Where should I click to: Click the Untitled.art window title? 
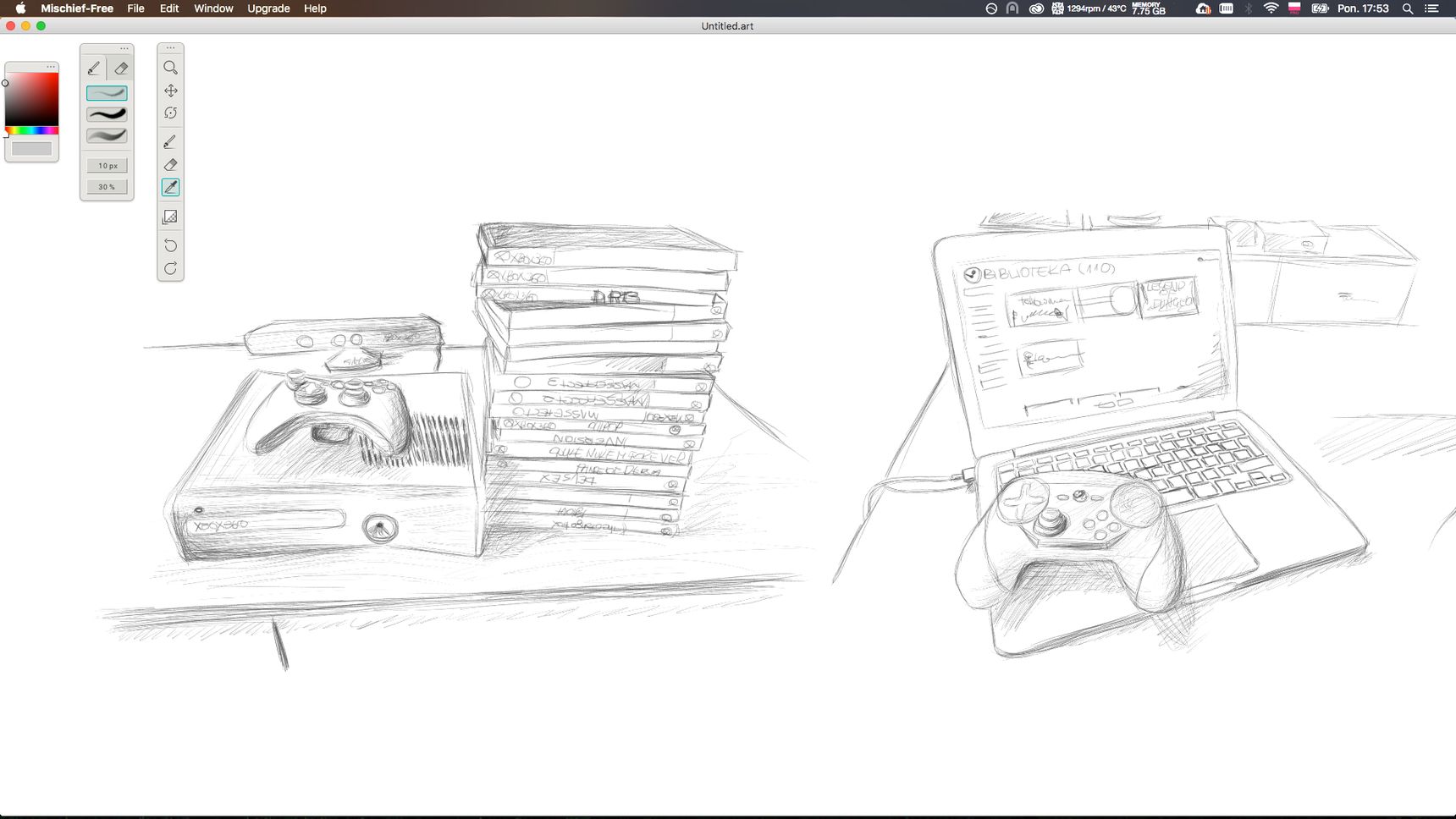[x=727, y=26]
